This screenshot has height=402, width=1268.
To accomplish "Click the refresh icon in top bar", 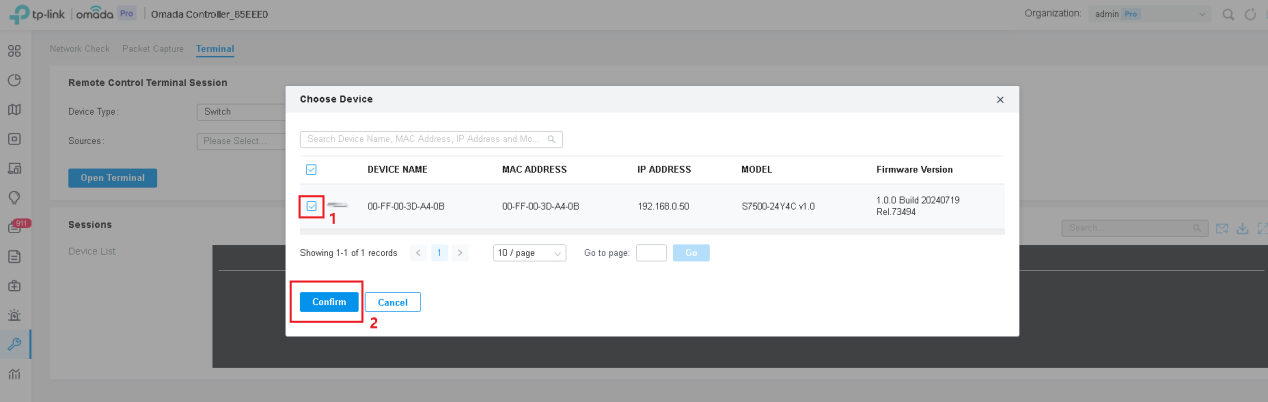I will point(1250,14).
